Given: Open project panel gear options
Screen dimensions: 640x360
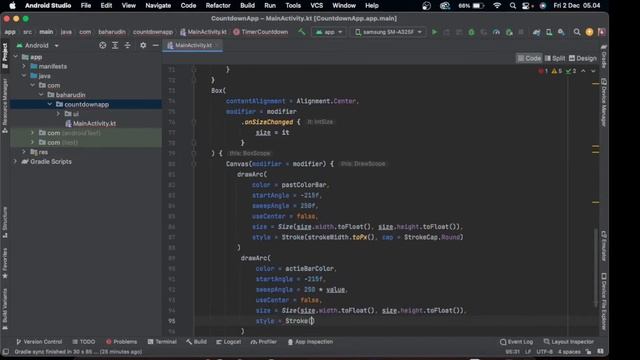Looking at the screenshot, I should coord(143,45).
